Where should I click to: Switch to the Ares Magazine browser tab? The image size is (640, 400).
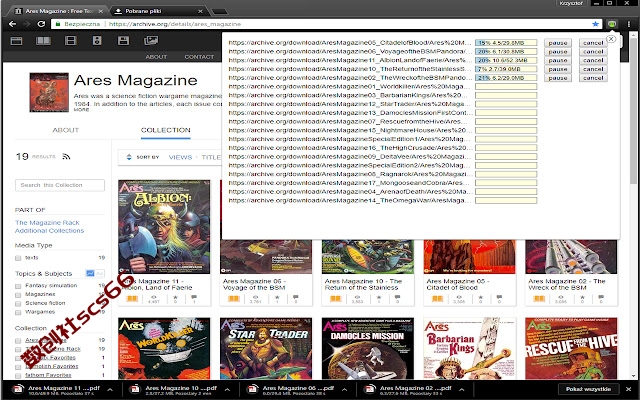[58, 11]
